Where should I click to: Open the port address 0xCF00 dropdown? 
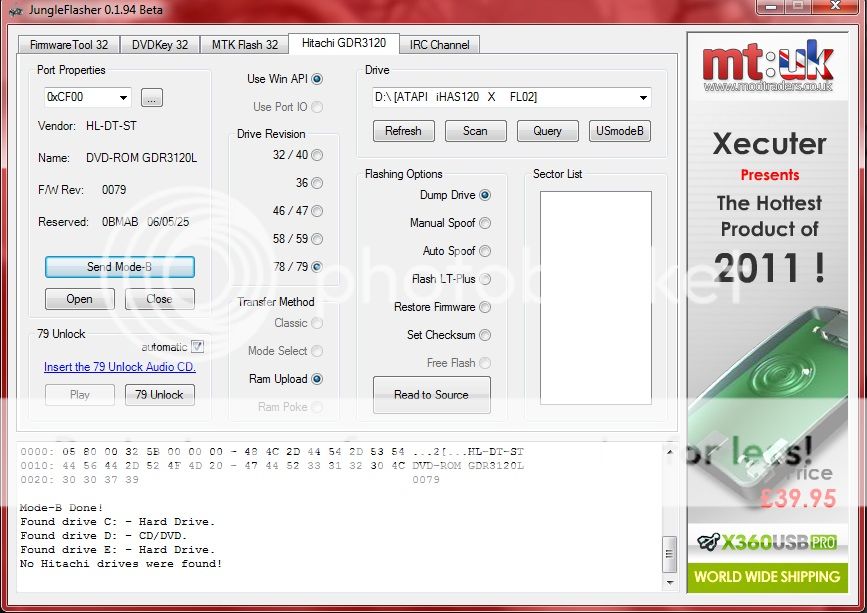point(122,98)
